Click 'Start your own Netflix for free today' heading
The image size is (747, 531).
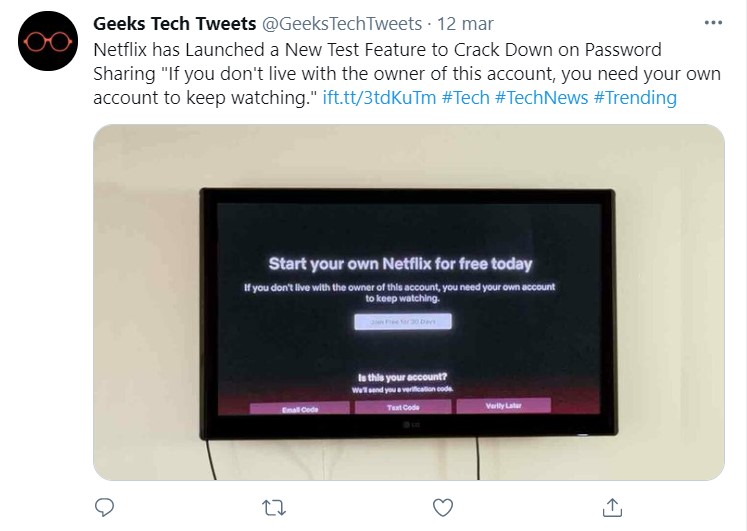point(400,265)
